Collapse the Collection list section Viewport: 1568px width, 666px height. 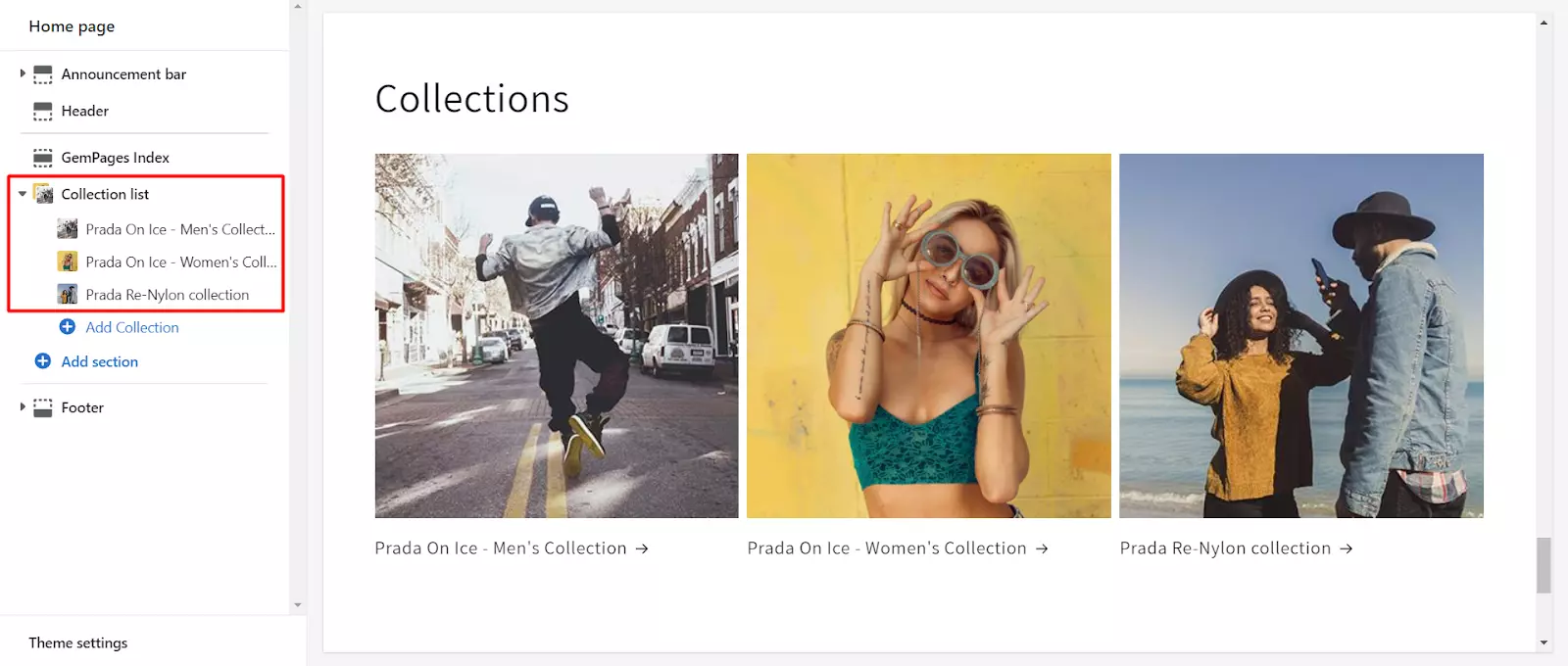tap(23, 194)
